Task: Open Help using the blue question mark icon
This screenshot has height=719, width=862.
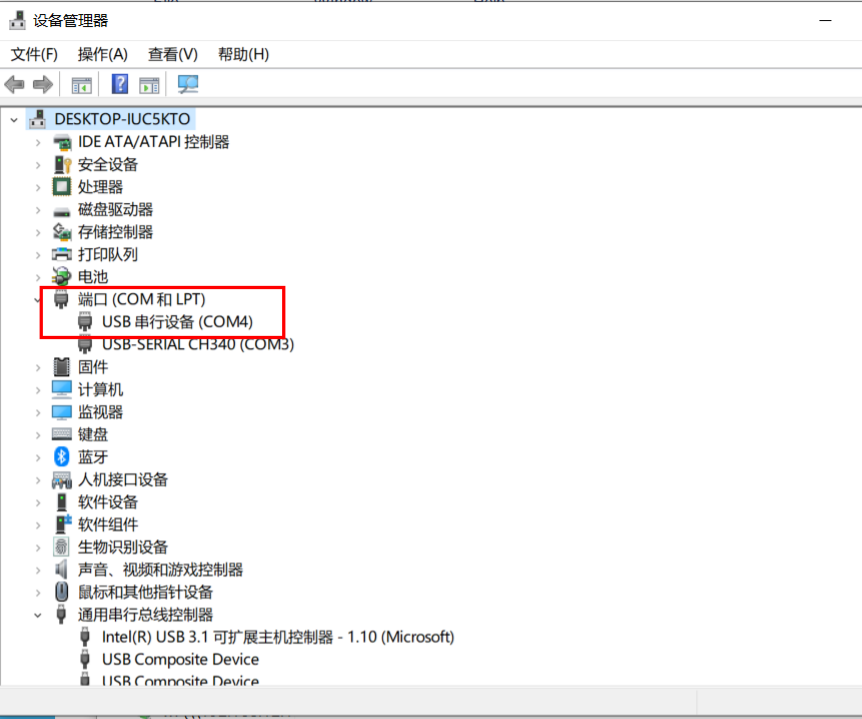Action: 119,84
